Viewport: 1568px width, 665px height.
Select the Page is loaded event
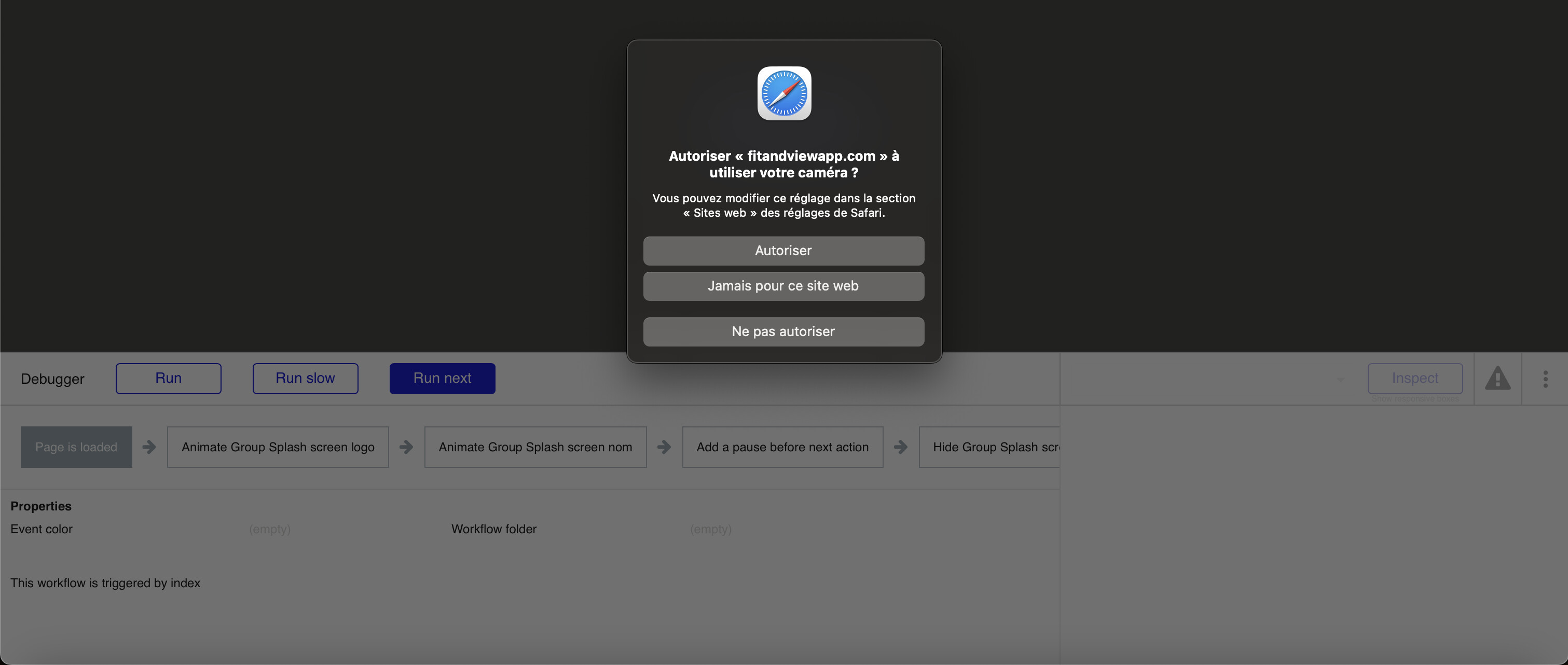click(76, 447)
